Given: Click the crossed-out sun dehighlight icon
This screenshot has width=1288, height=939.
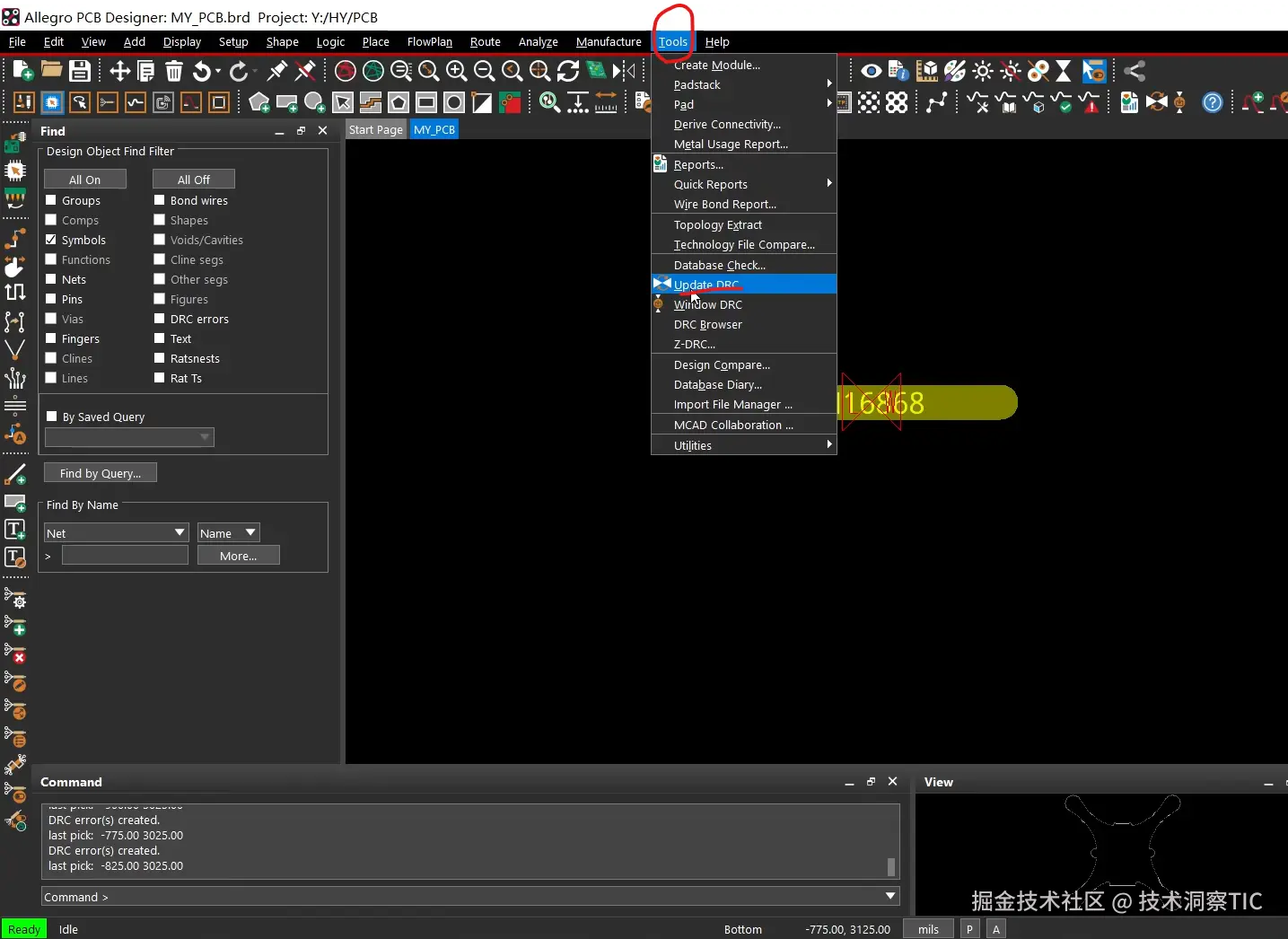Looking at the screenshot, I should [x=1011, y=71].
